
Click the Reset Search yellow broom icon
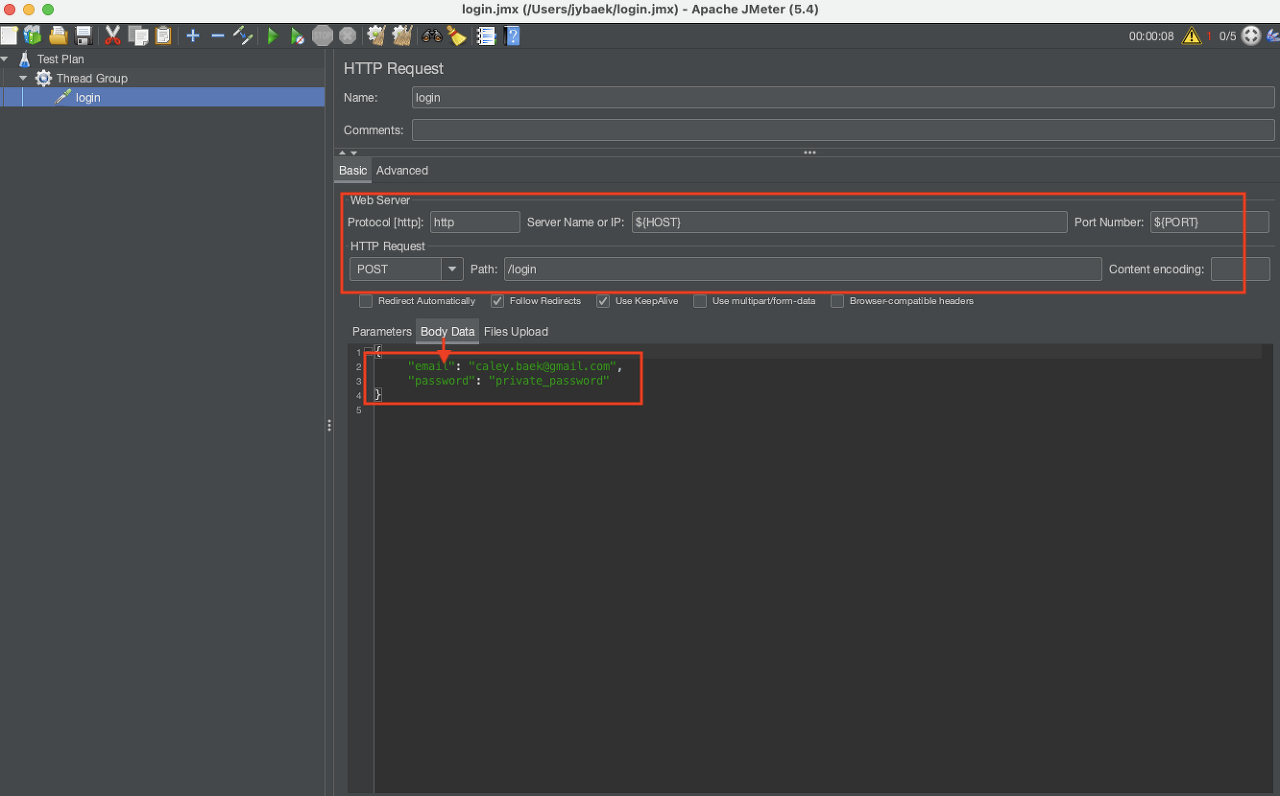457,36
